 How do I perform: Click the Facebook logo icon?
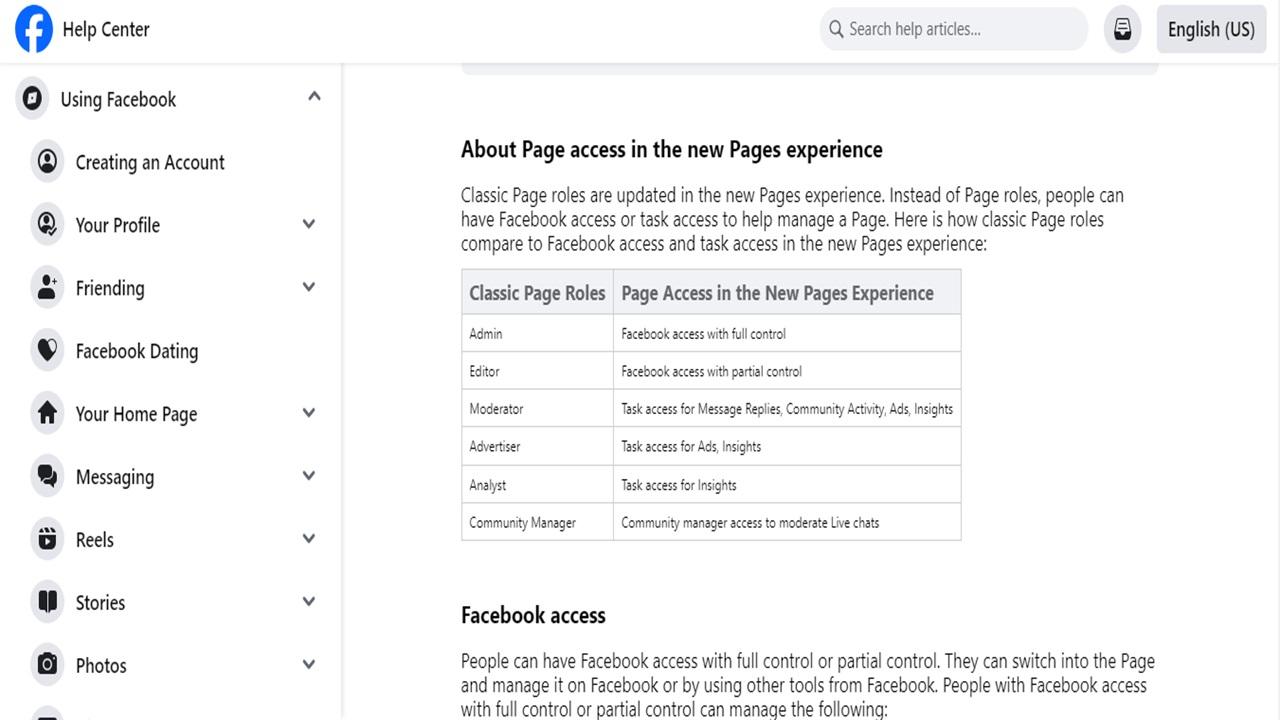point(34,29)
